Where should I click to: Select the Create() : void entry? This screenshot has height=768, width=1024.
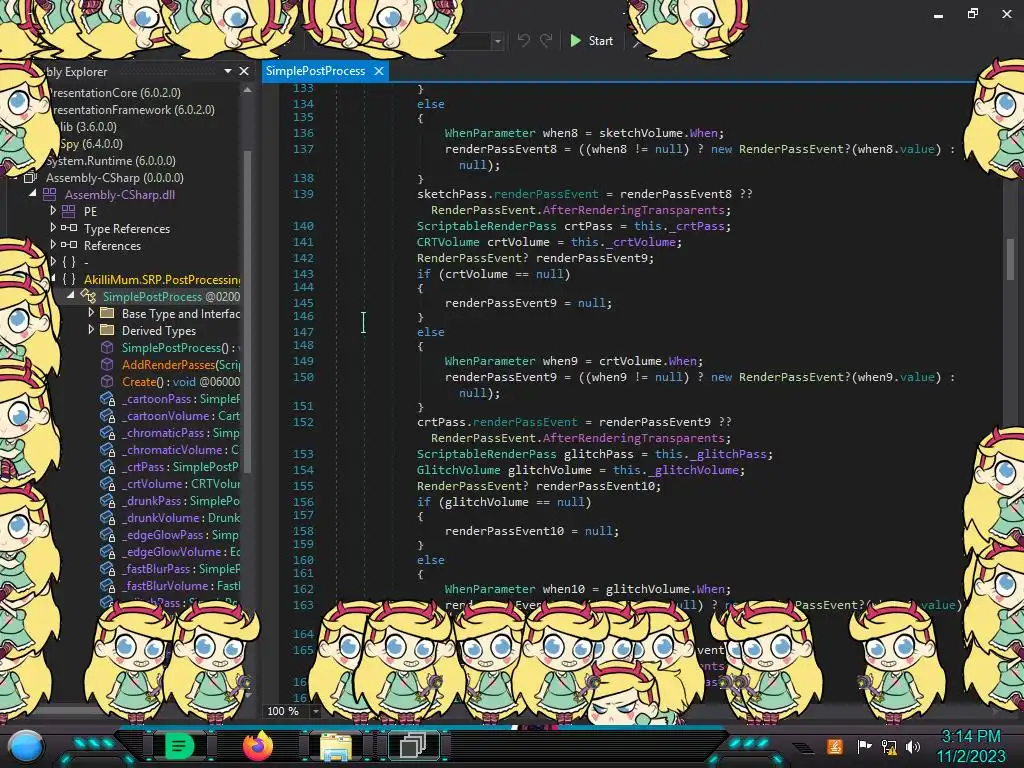coord(181,381)
